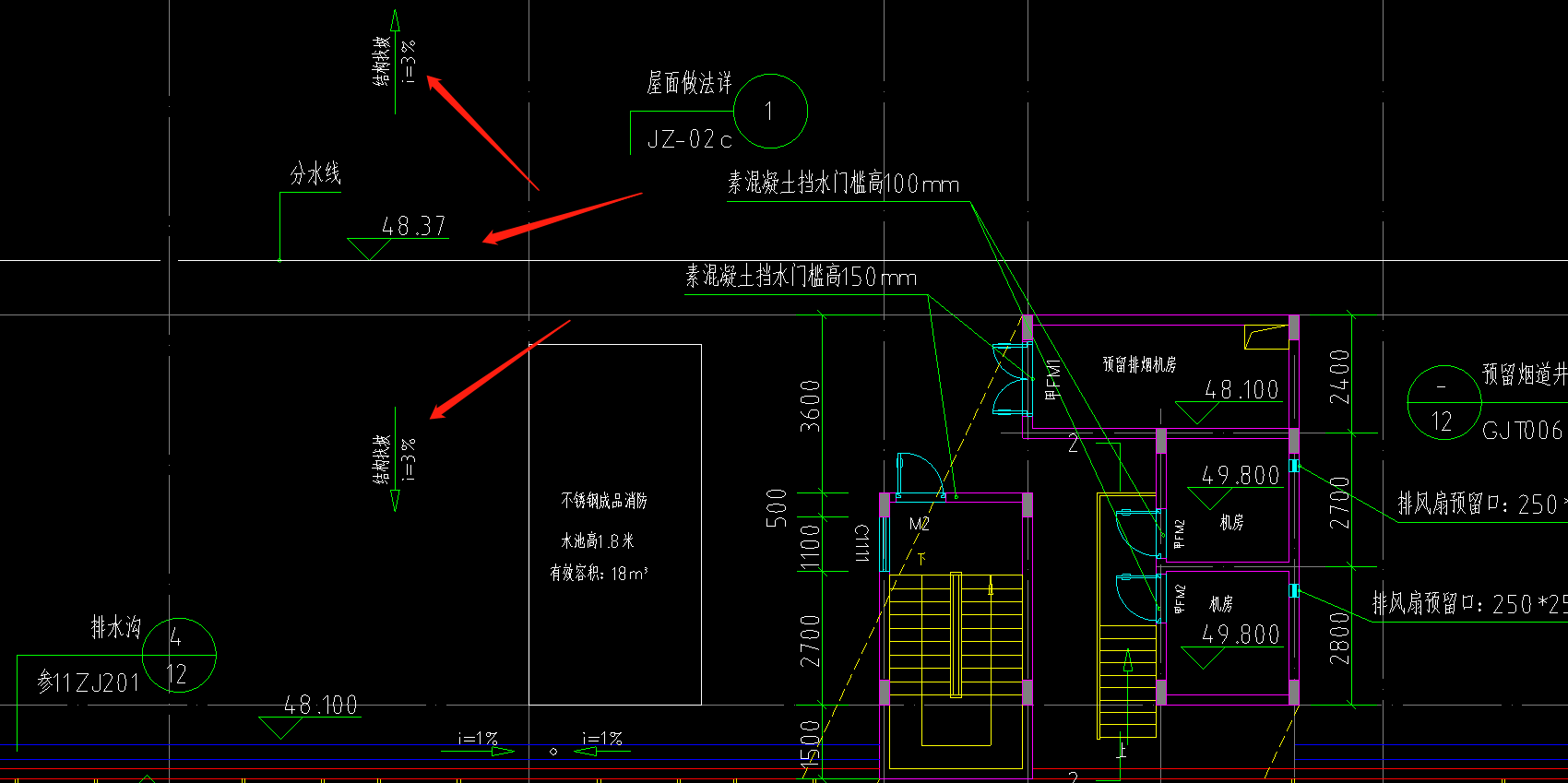Select the 屋面做法详 annotation text
Viewport: 1568px width, 783px height.
pos(689,84)
